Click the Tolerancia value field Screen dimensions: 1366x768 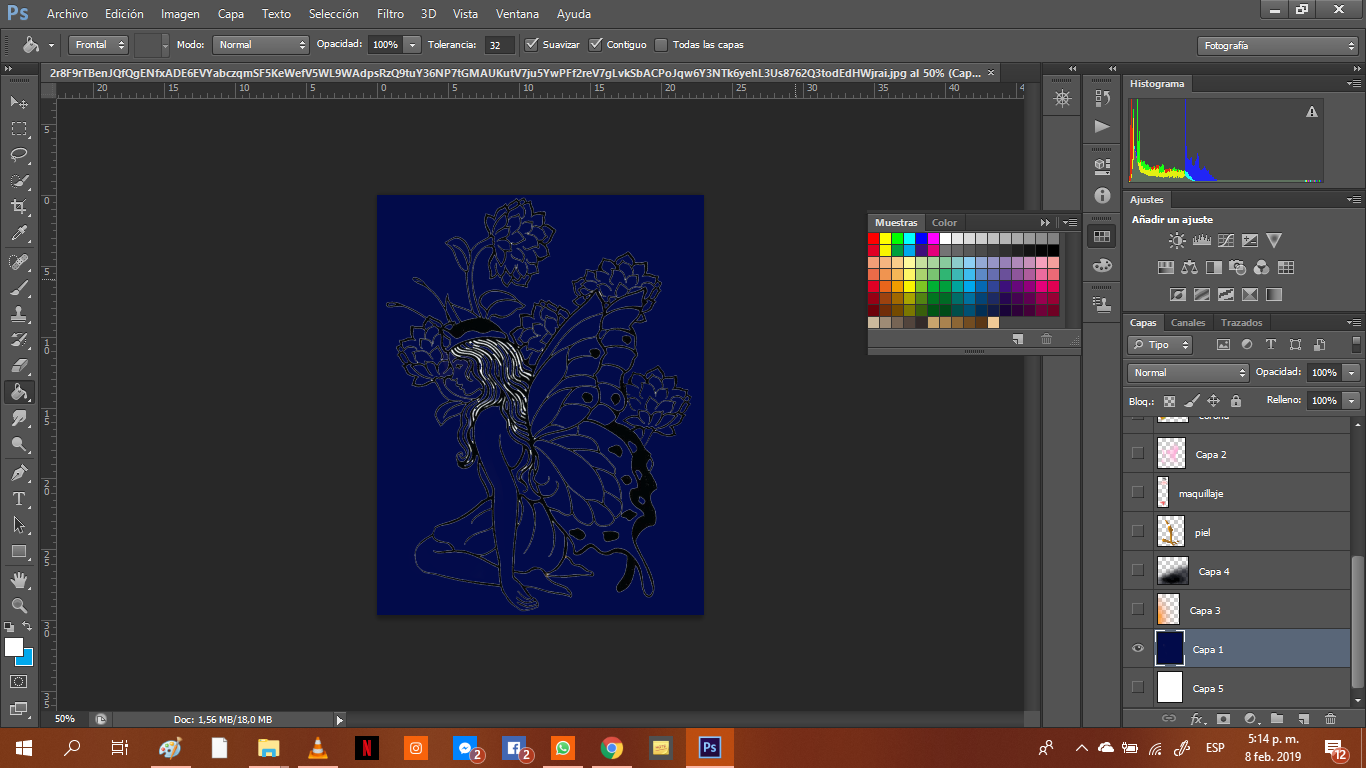[x=500, y=45]
